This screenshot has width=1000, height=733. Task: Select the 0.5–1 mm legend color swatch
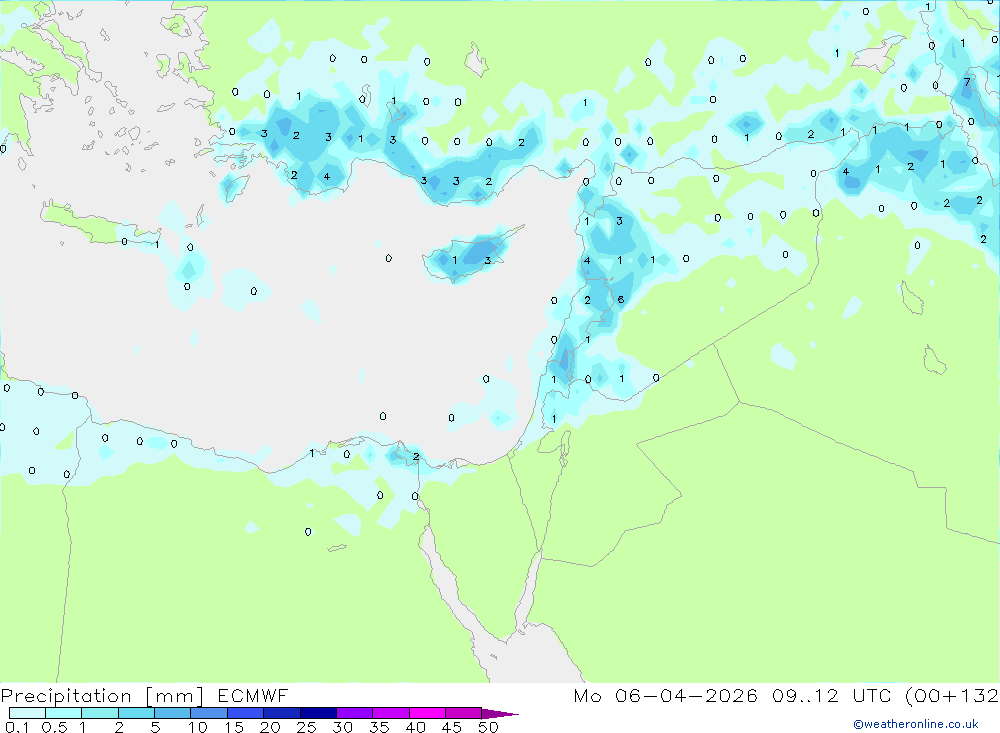pyautogui.click(x=64, y=713)
